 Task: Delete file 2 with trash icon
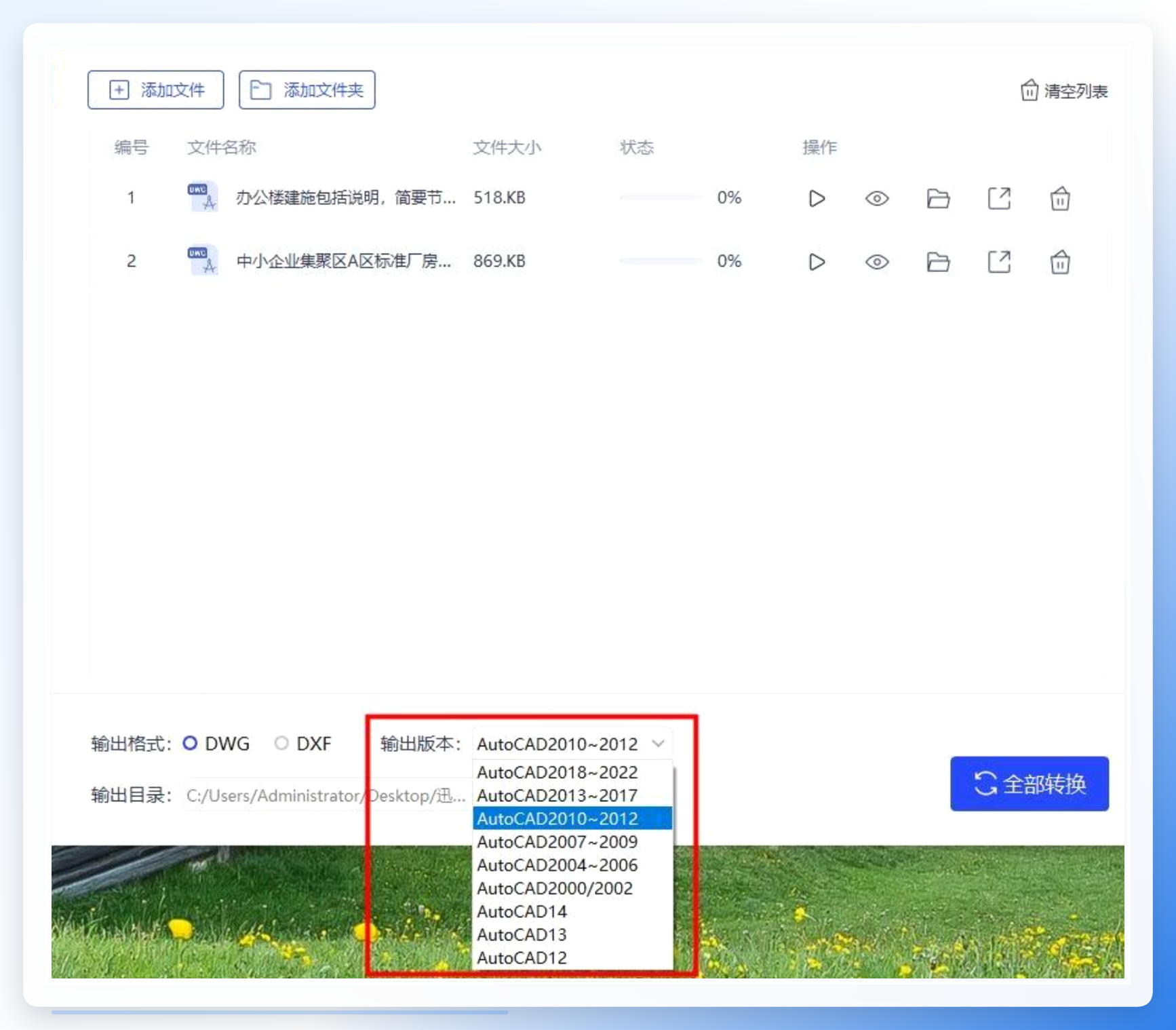tap(1060, 261)
